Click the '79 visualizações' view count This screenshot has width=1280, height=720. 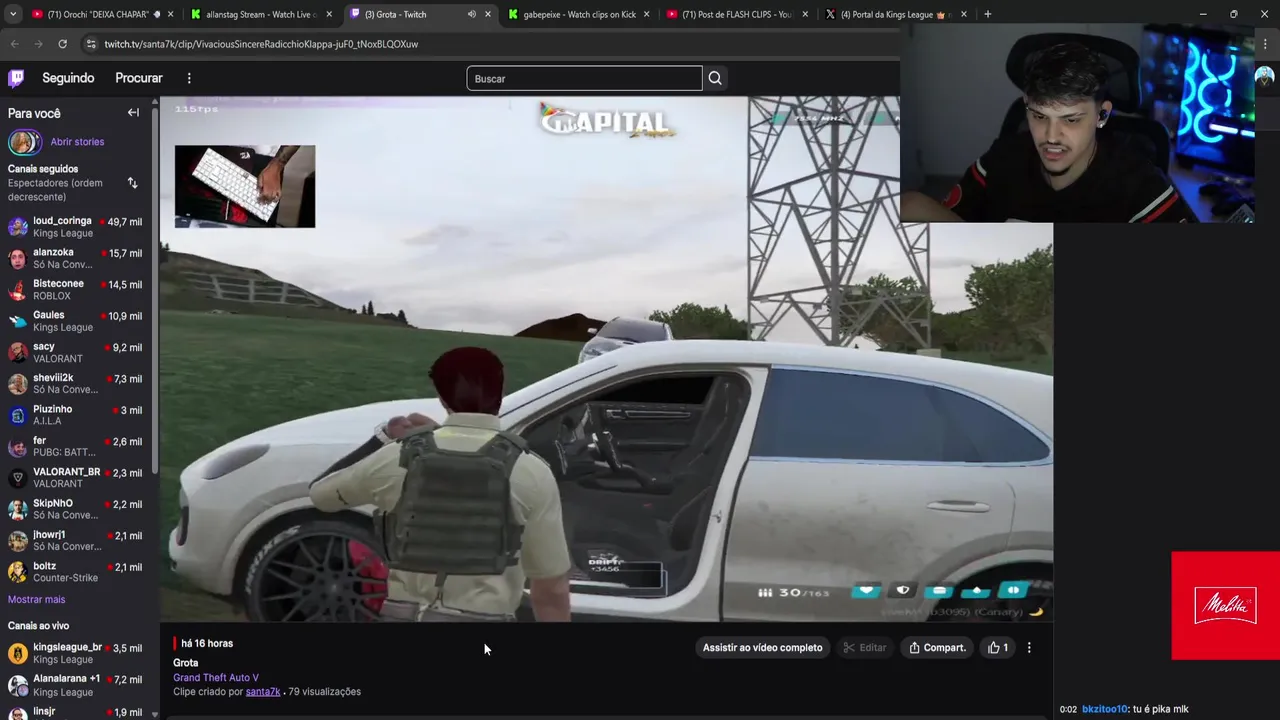(324, 692)
